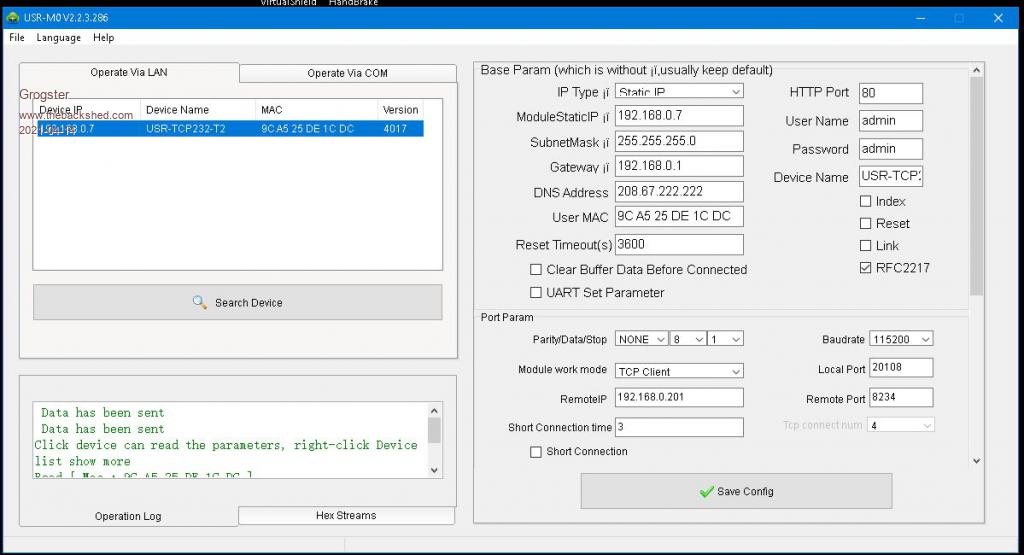
Task: Click the USR-M0 app icon in title bar
Action: click(12, 17)
